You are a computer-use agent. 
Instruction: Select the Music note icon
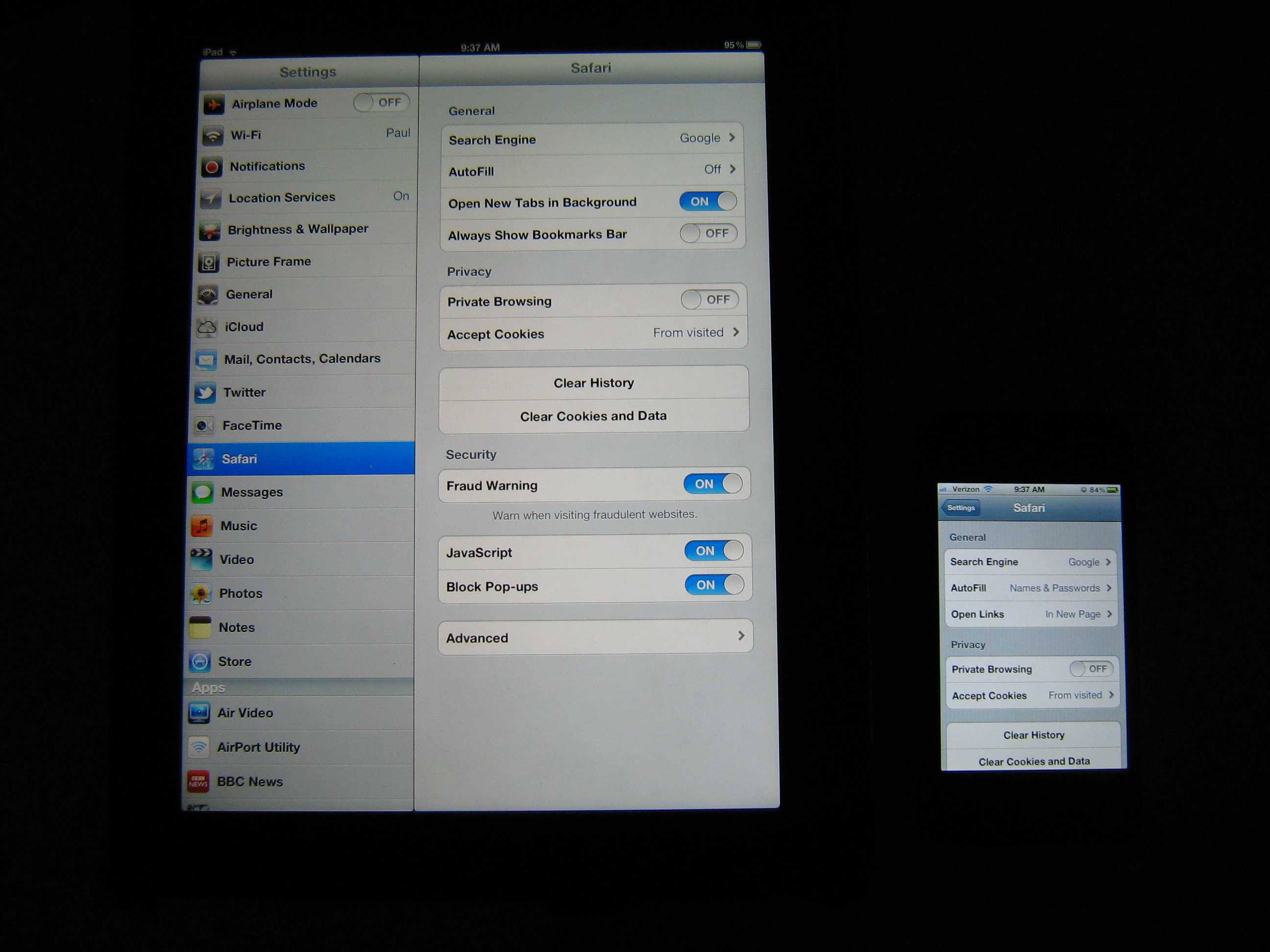[201, 526]
